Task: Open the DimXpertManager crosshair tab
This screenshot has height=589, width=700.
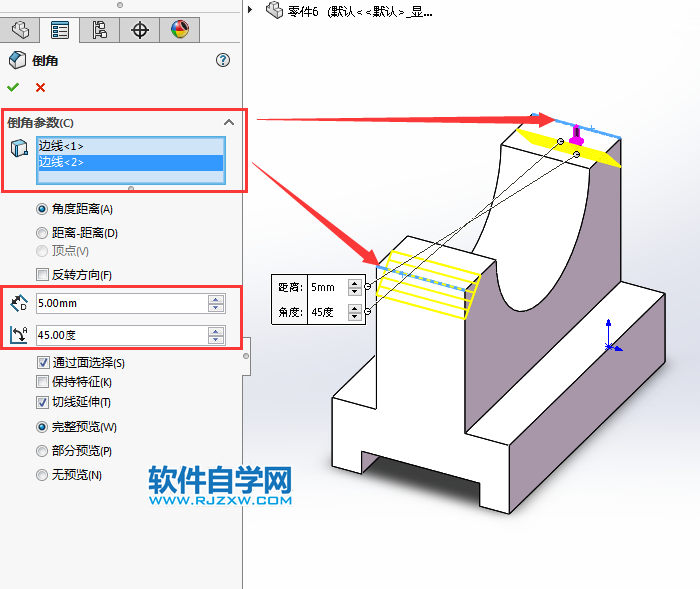Action: 139,30
